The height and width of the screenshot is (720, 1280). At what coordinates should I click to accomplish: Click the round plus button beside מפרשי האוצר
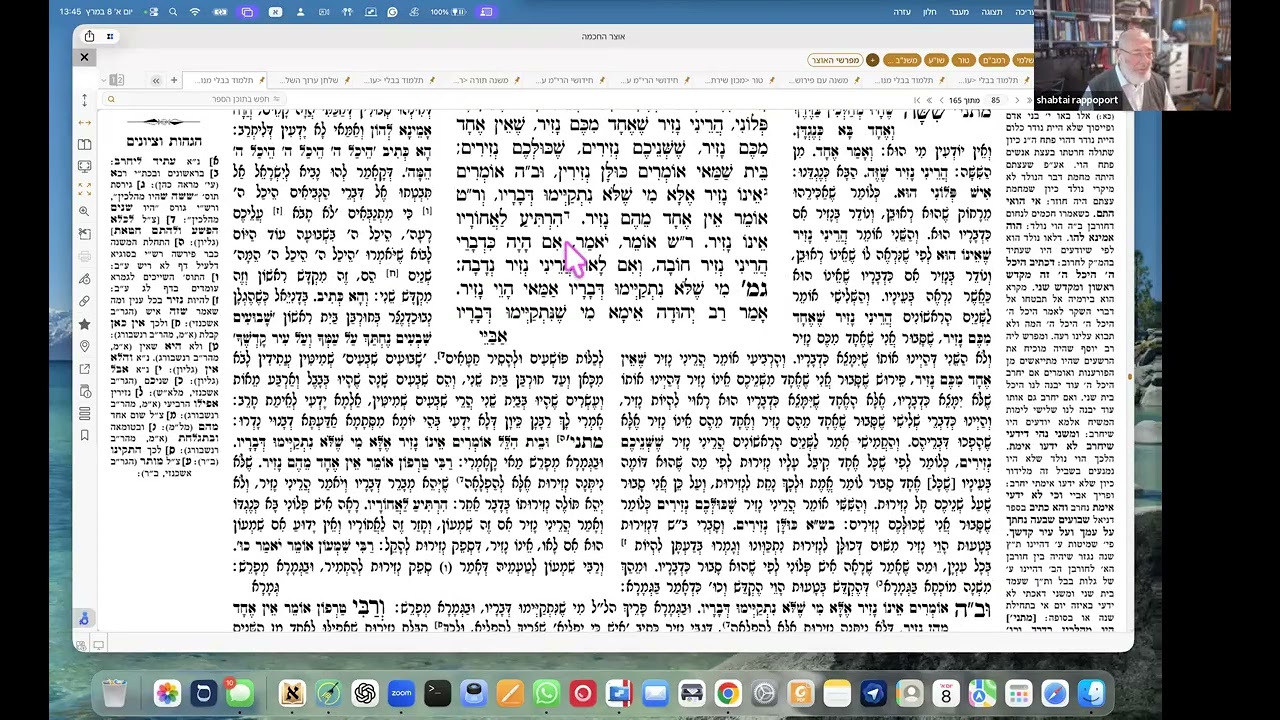[872, 60]
